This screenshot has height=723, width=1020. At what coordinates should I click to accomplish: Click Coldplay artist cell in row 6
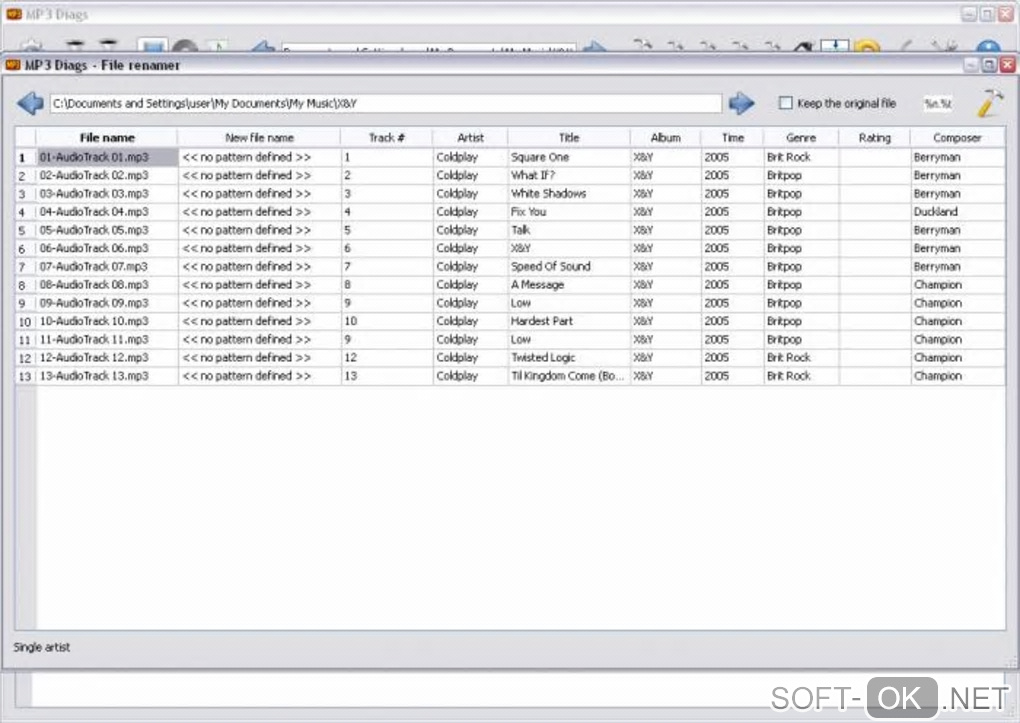pos(470,248)
